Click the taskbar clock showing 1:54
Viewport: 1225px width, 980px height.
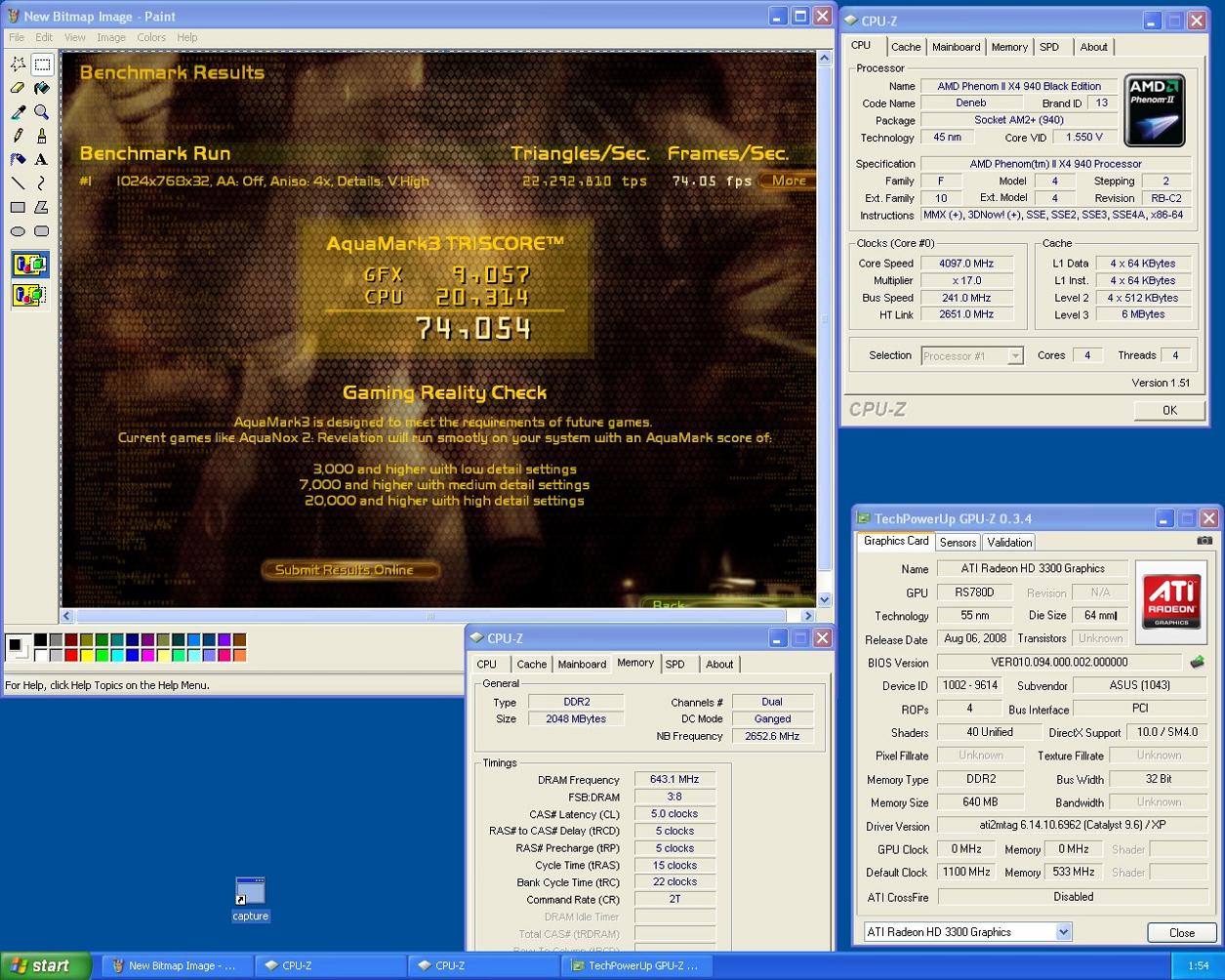click(1197, 965)
